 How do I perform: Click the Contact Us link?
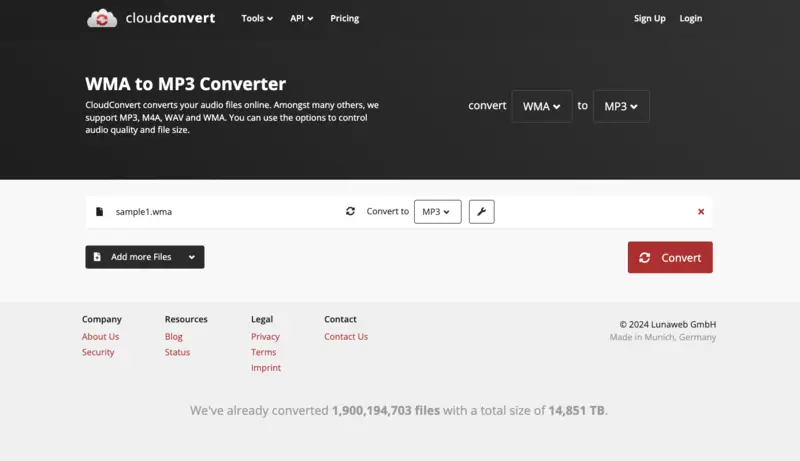pos(346,337)
